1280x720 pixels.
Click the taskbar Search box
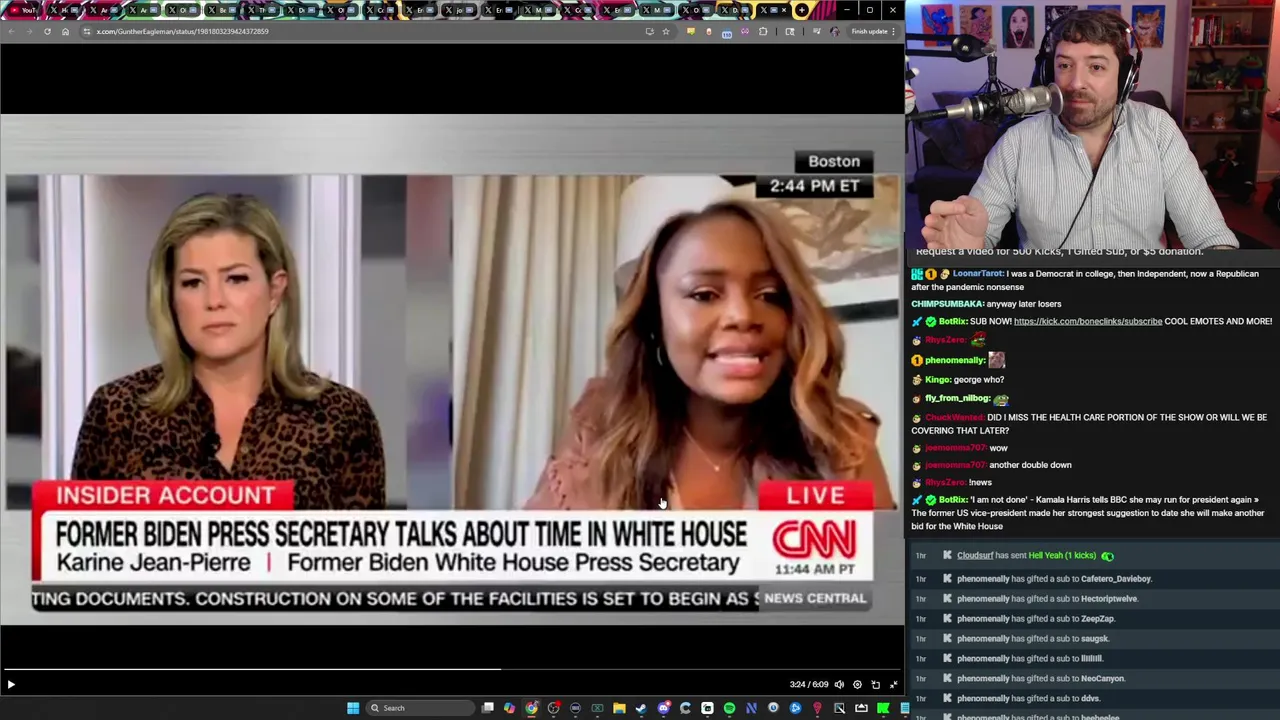point(420,708)
